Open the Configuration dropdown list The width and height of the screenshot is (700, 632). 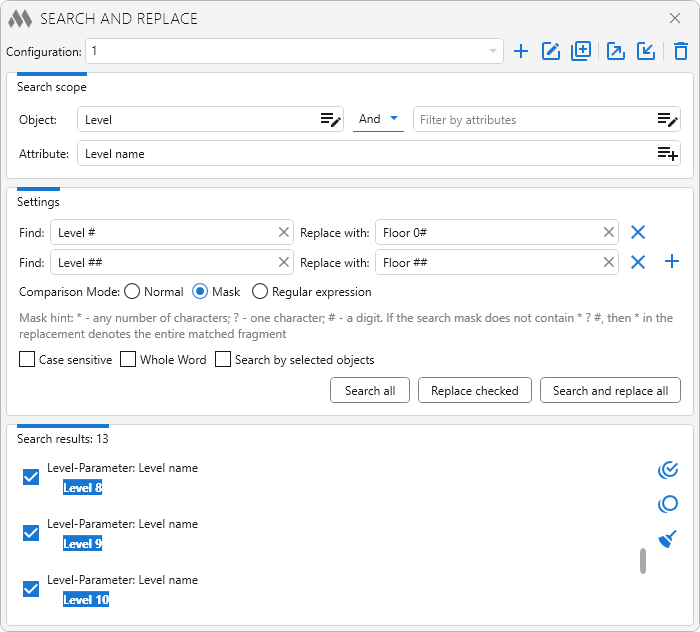point(492,51)
